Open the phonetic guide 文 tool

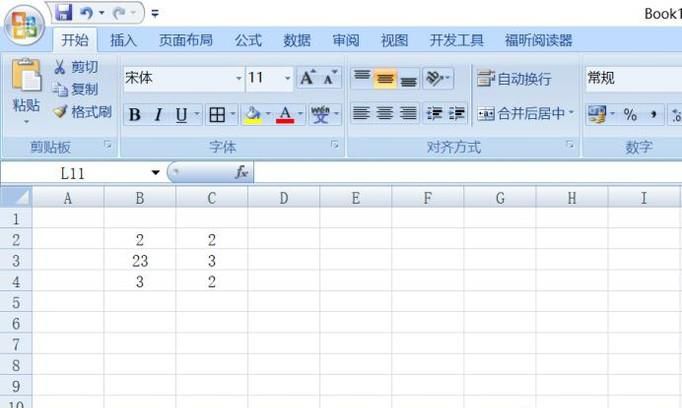(x=320, y=115)
